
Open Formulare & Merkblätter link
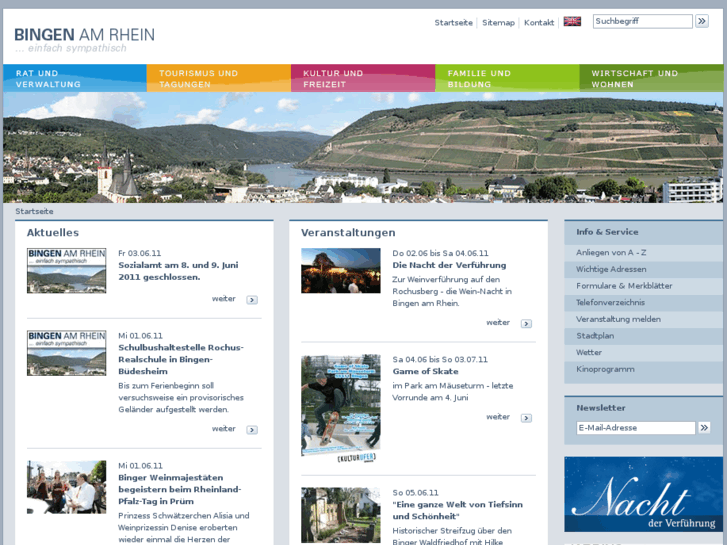click(643, 286)
